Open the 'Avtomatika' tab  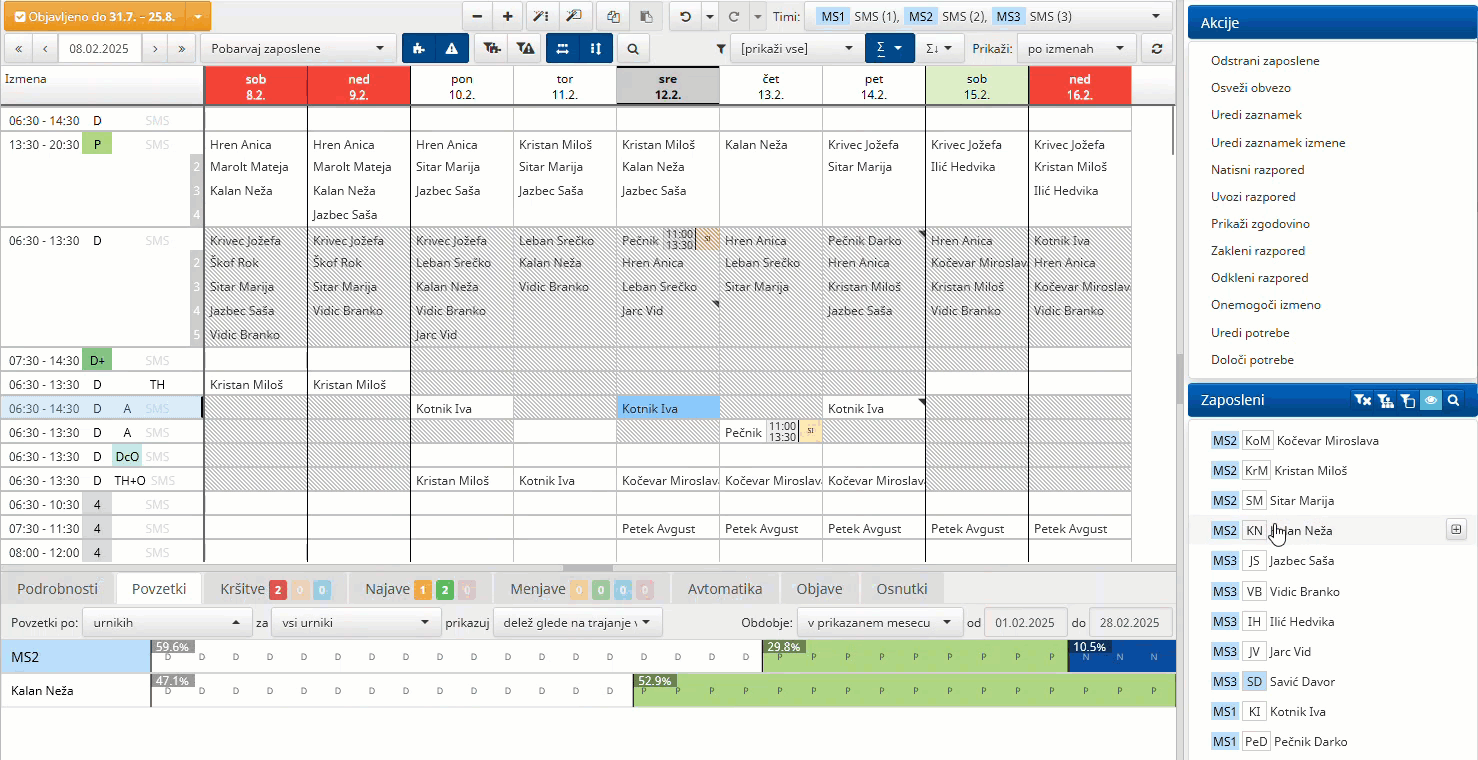click(x=724, y=589)
